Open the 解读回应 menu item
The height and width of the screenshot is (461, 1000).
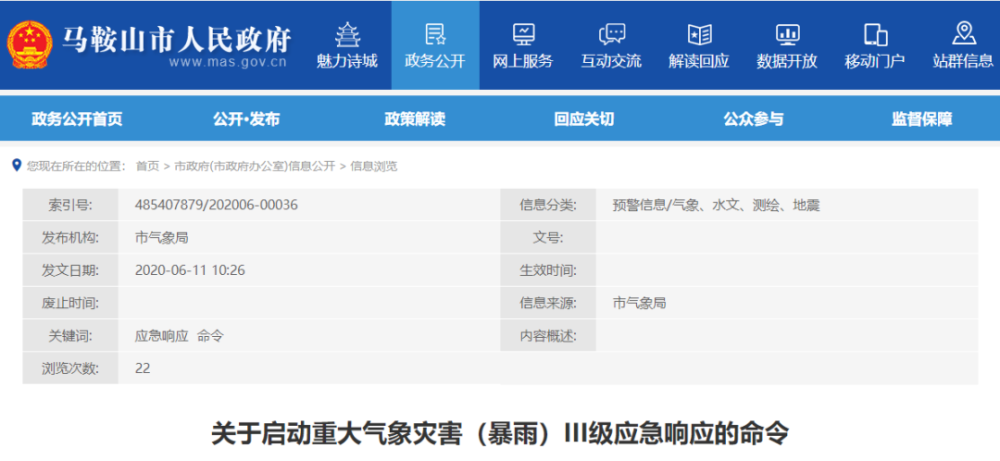tap(699, 61)
